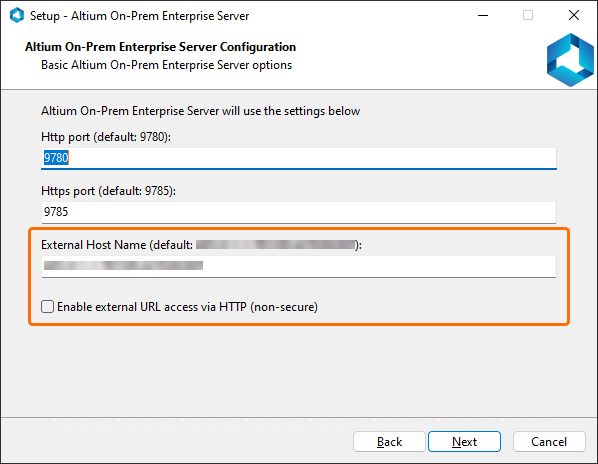Click the Altium icon in the title bar
The image size is (598, 464).
(17, 16)
